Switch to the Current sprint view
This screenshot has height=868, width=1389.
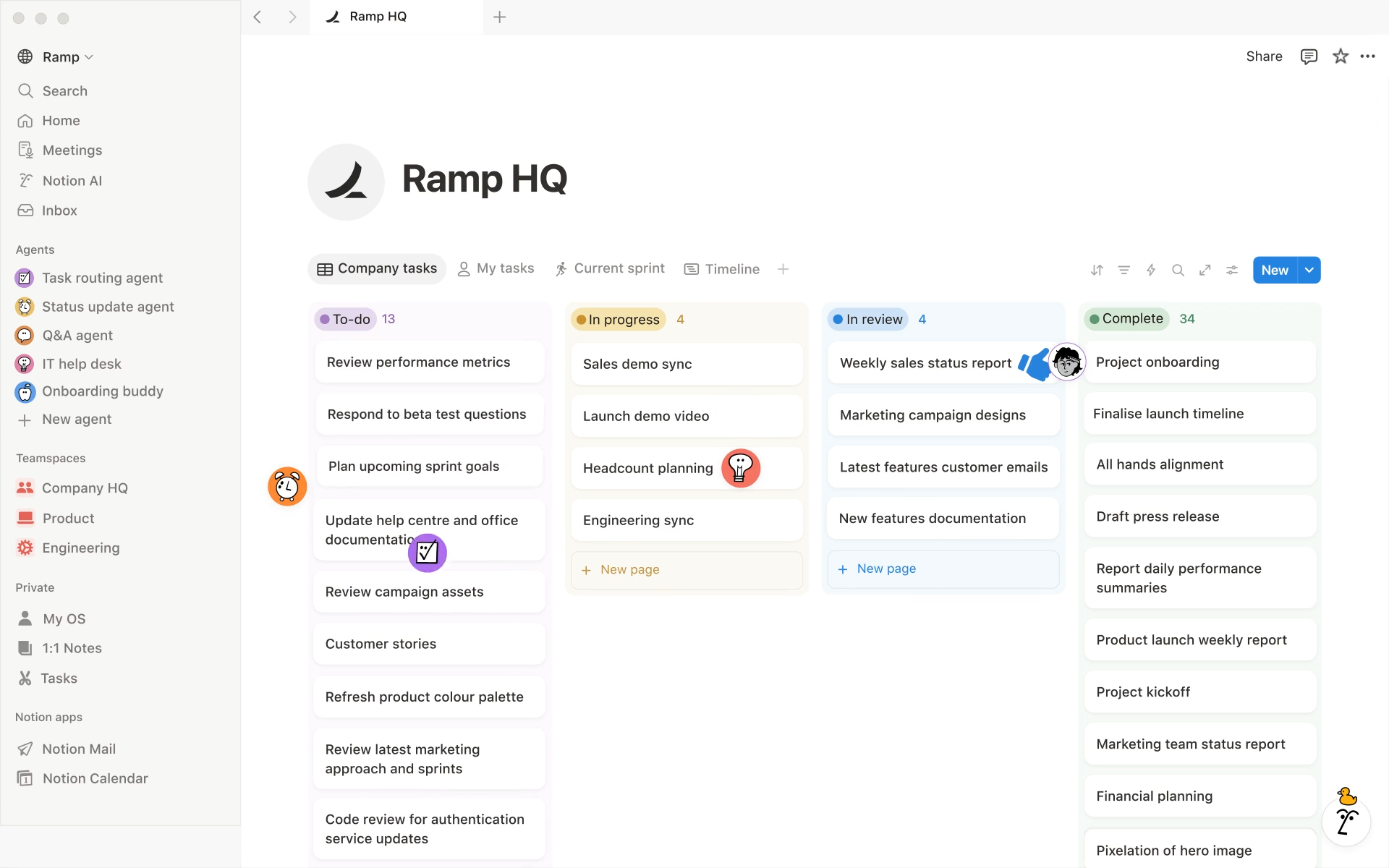click(610, 269)
